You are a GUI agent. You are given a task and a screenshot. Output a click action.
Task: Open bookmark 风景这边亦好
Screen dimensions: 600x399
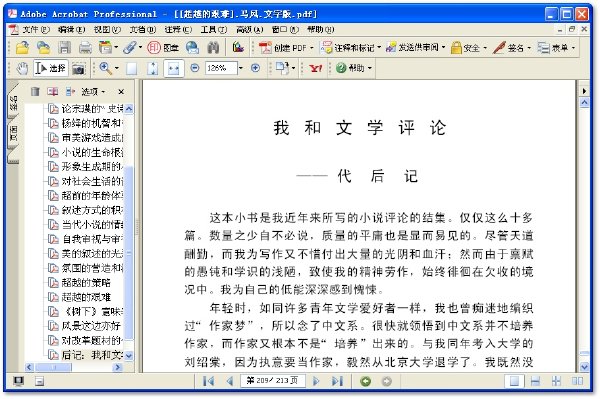coord(91,326)
